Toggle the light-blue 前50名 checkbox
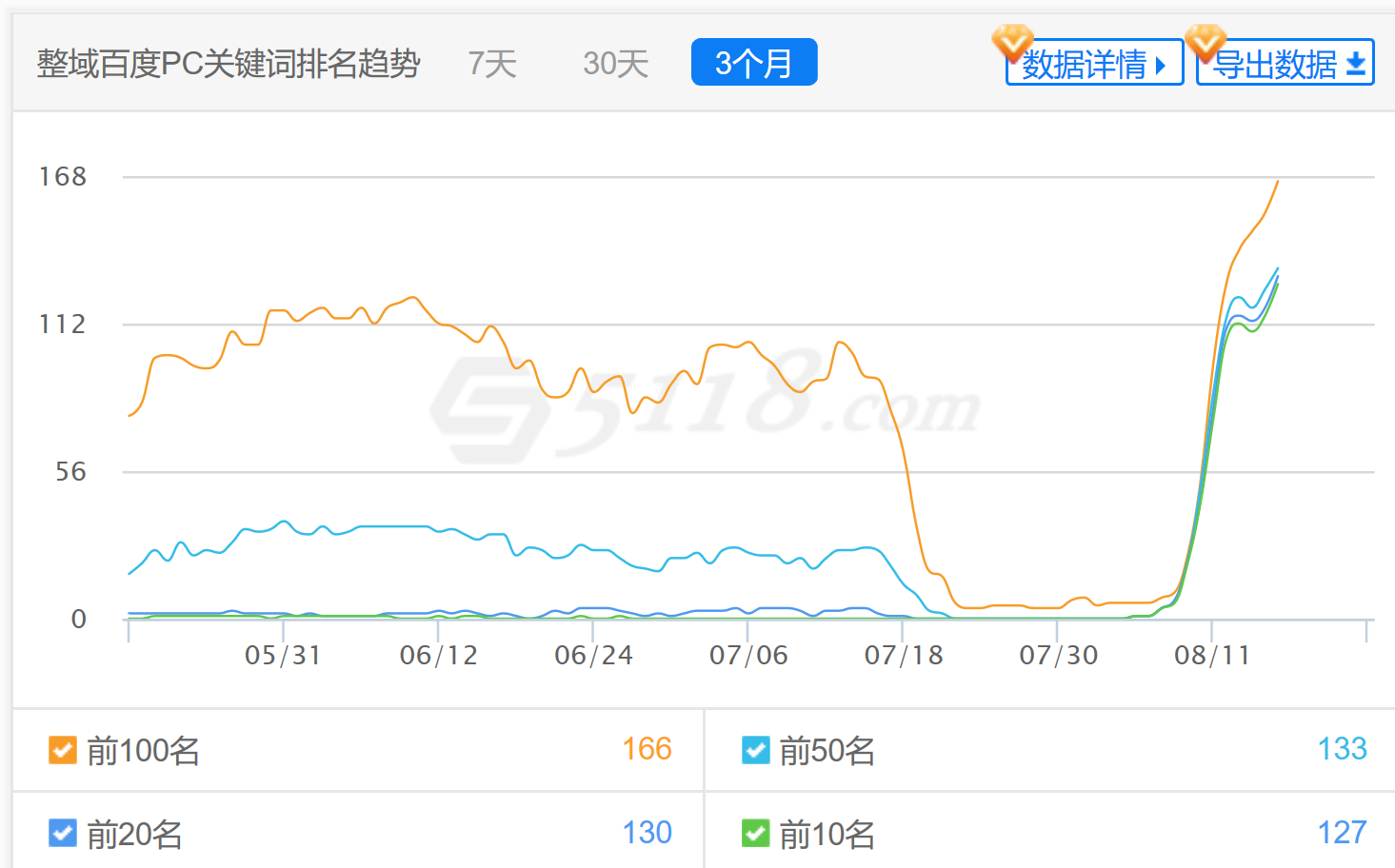The width and height of the screenshot is (1395, 868). tap(755, 750)
